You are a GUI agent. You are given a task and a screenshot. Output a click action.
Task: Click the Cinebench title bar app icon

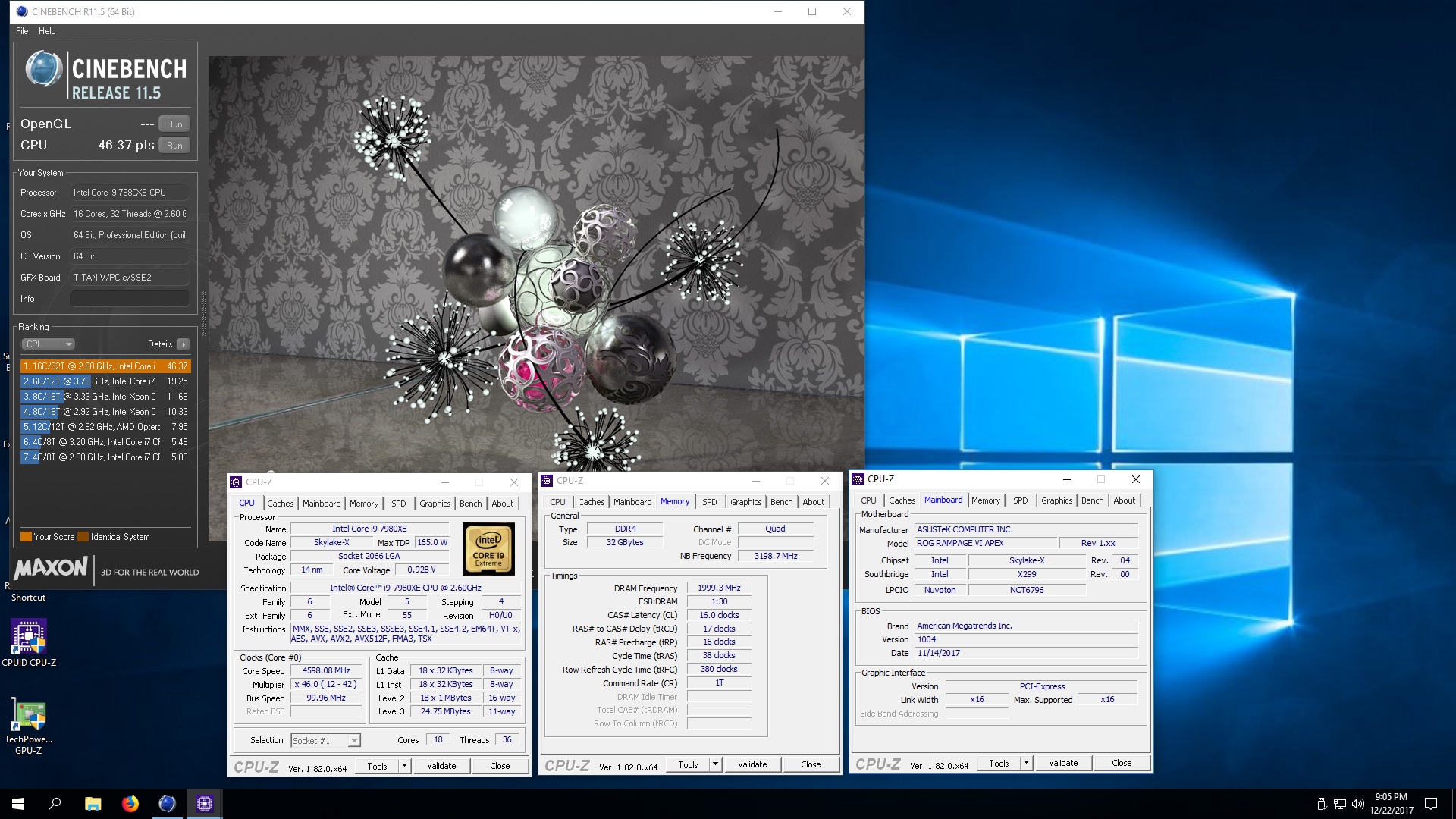21,11
